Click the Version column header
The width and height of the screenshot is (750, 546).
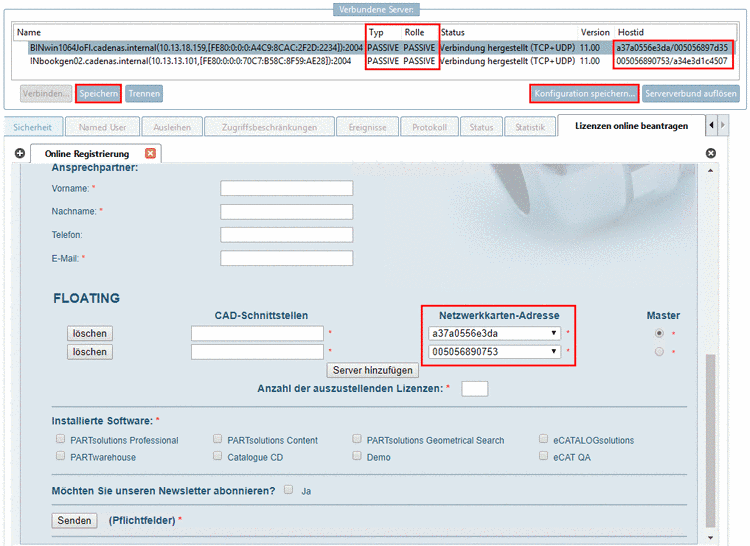[595, 33]
